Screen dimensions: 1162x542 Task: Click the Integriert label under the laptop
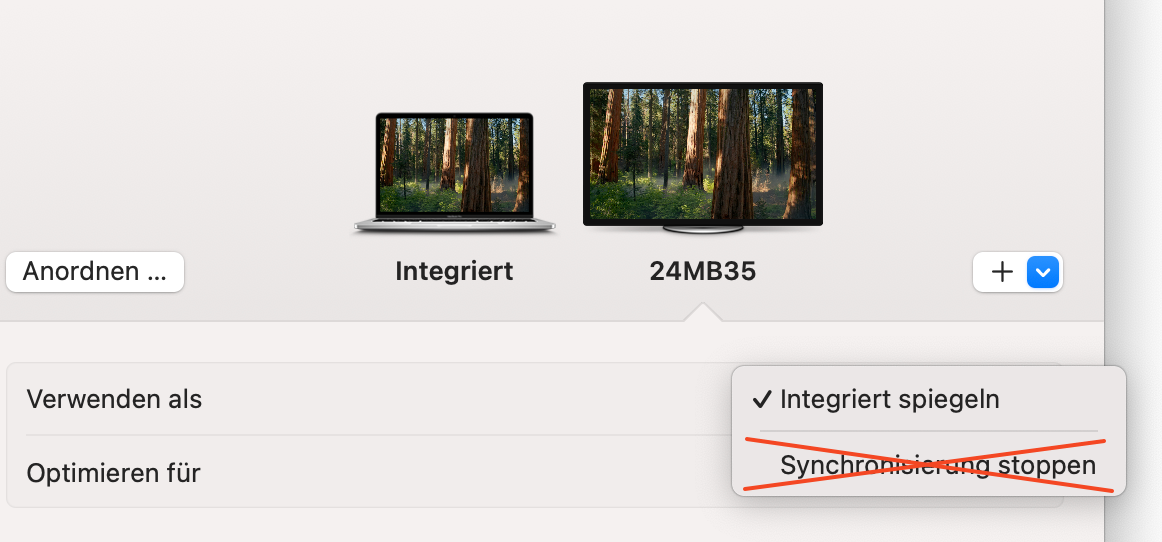(454, 271)
